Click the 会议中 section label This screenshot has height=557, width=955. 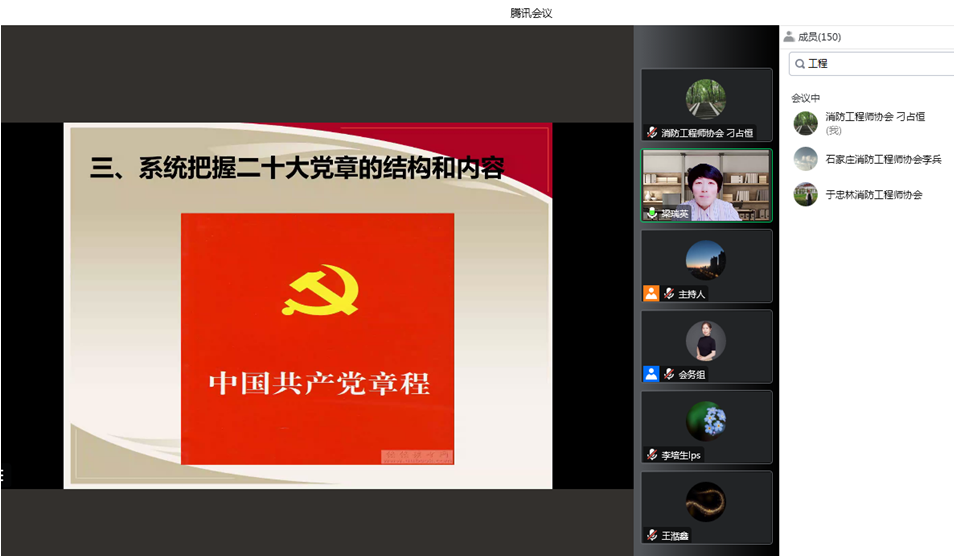tap(805, 98)
